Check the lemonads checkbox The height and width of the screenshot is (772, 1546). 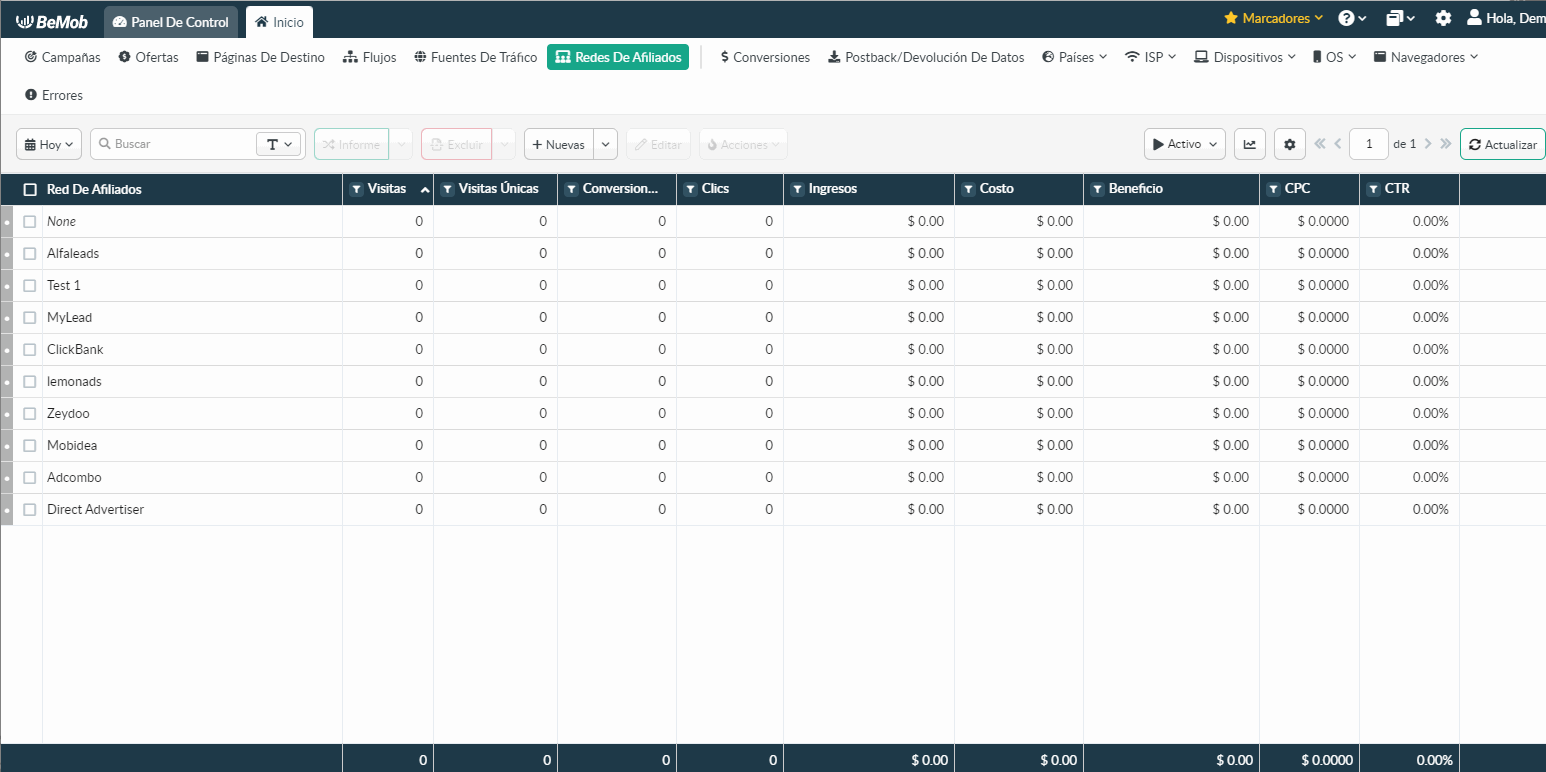30,382
